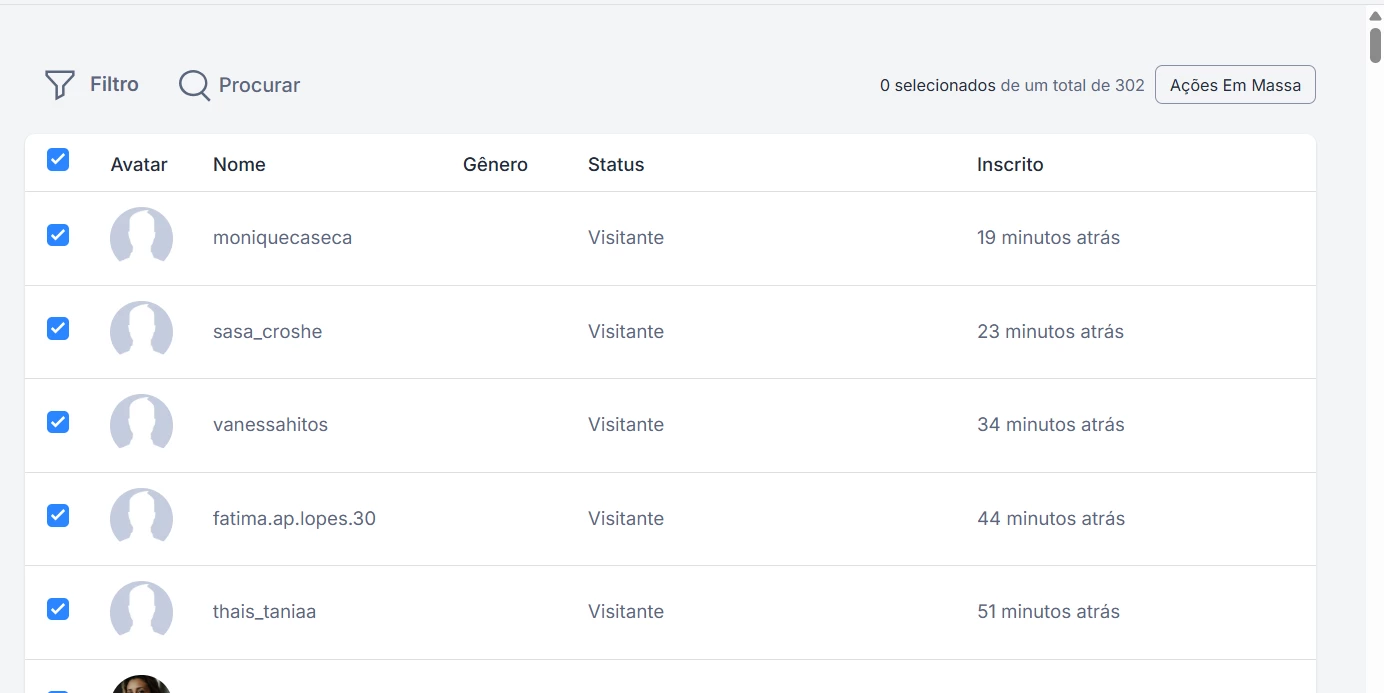This screenshot has height=693, width=1384.
Task: Click the Procurar magnifying glass icon
Action: 194,86
